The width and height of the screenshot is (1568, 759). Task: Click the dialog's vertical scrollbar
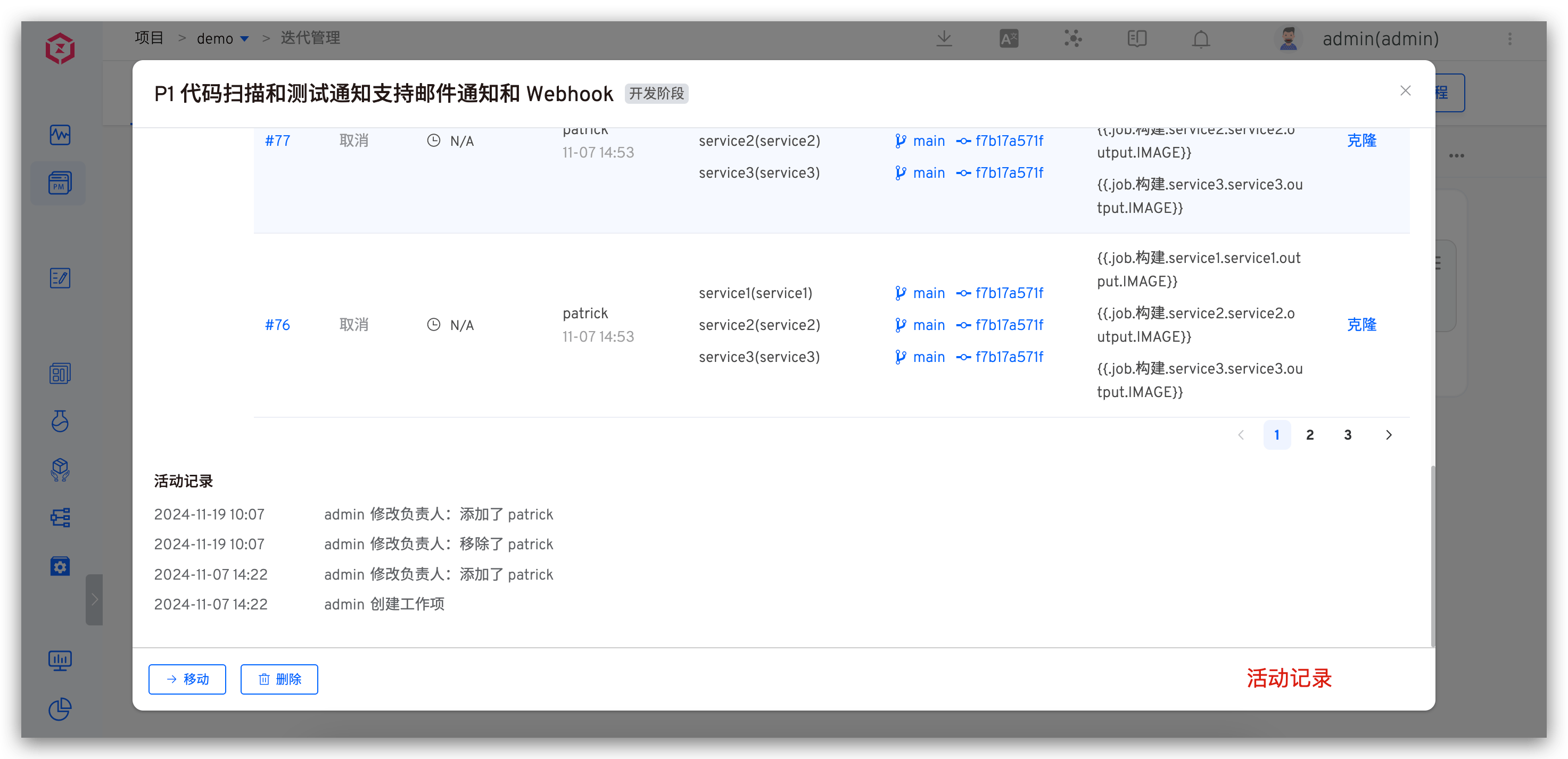1432,557
